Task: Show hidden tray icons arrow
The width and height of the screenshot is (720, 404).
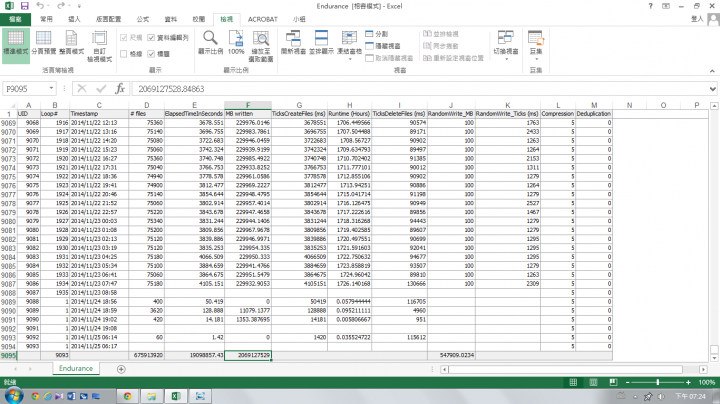Action: pos(636,397)
